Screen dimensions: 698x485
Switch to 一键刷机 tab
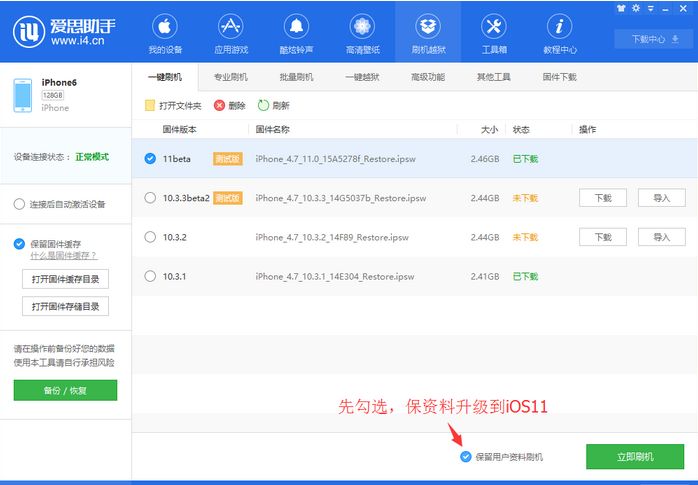point(165,77)
